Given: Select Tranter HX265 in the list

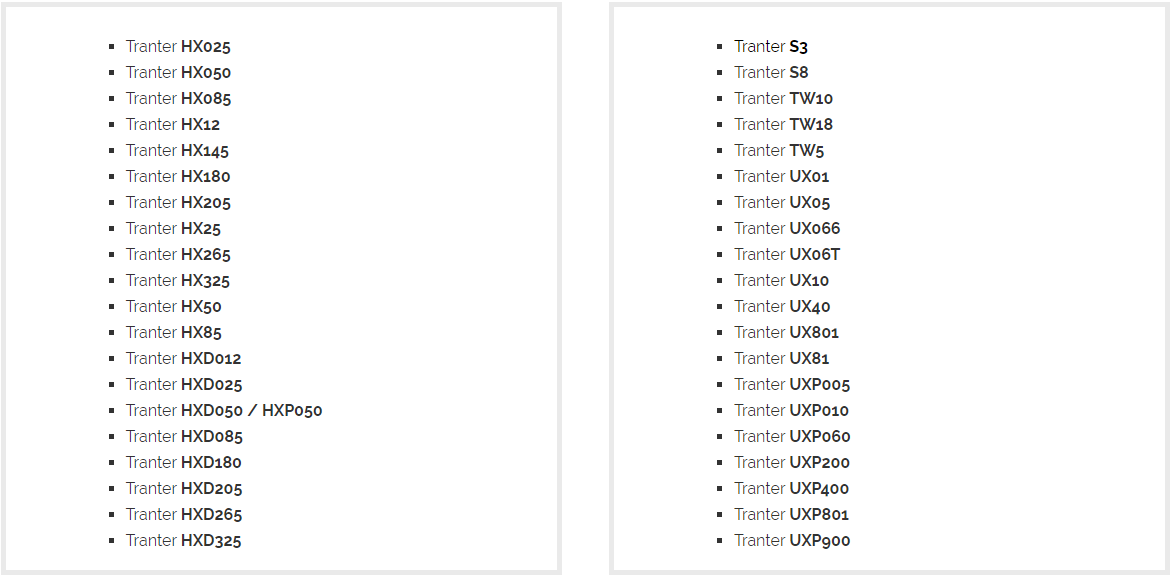Looking at the screenshot, I should [178, 254].
